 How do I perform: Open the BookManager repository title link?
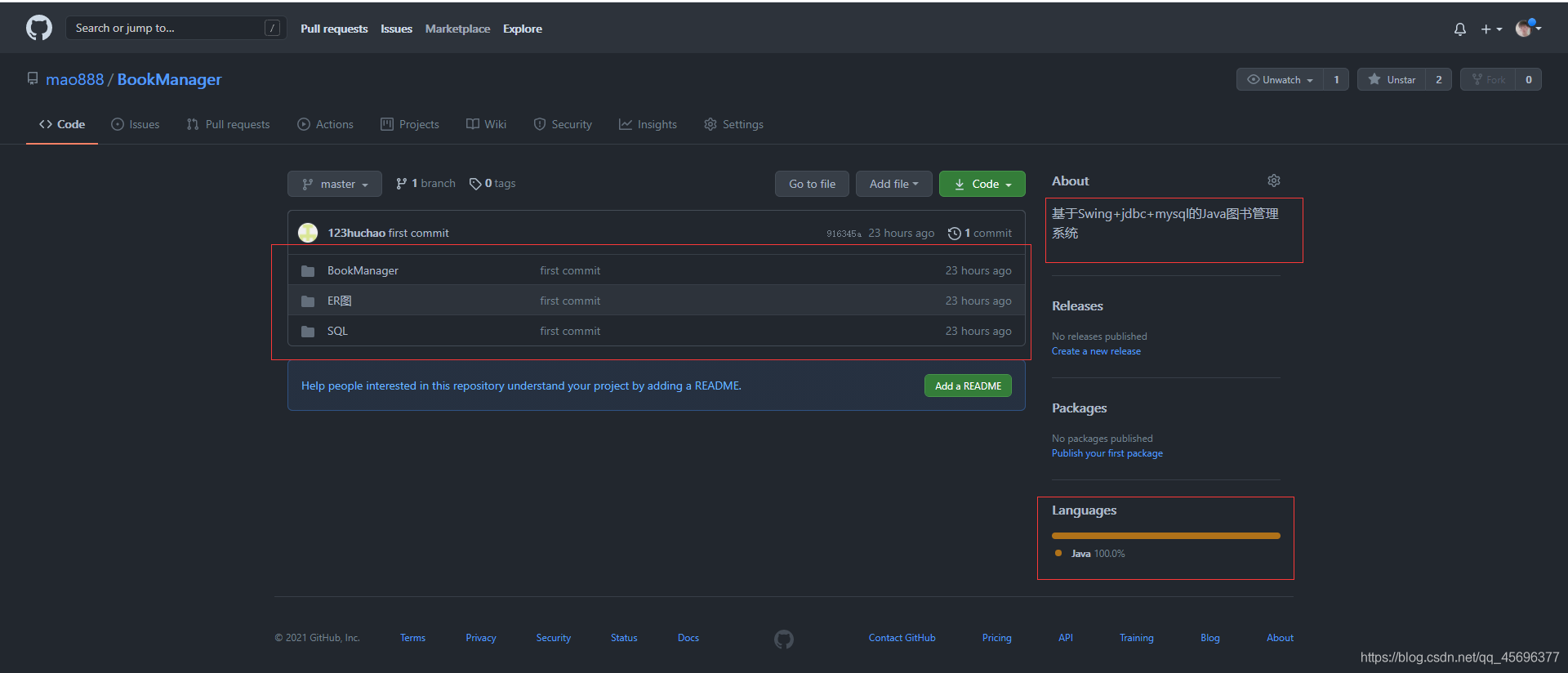(169, 79)
